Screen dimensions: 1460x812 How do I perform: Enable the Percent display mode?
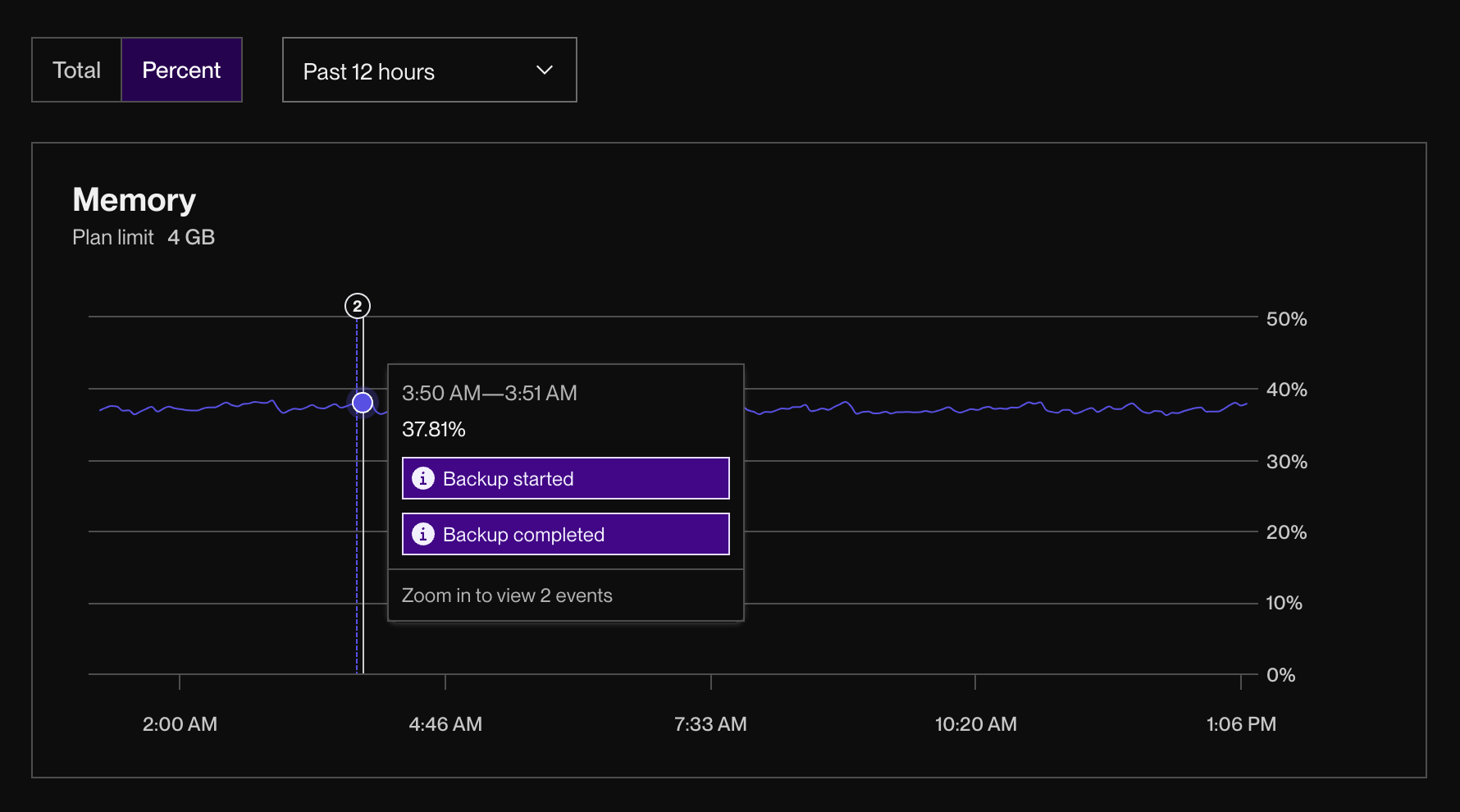click(x=181, y=70)
